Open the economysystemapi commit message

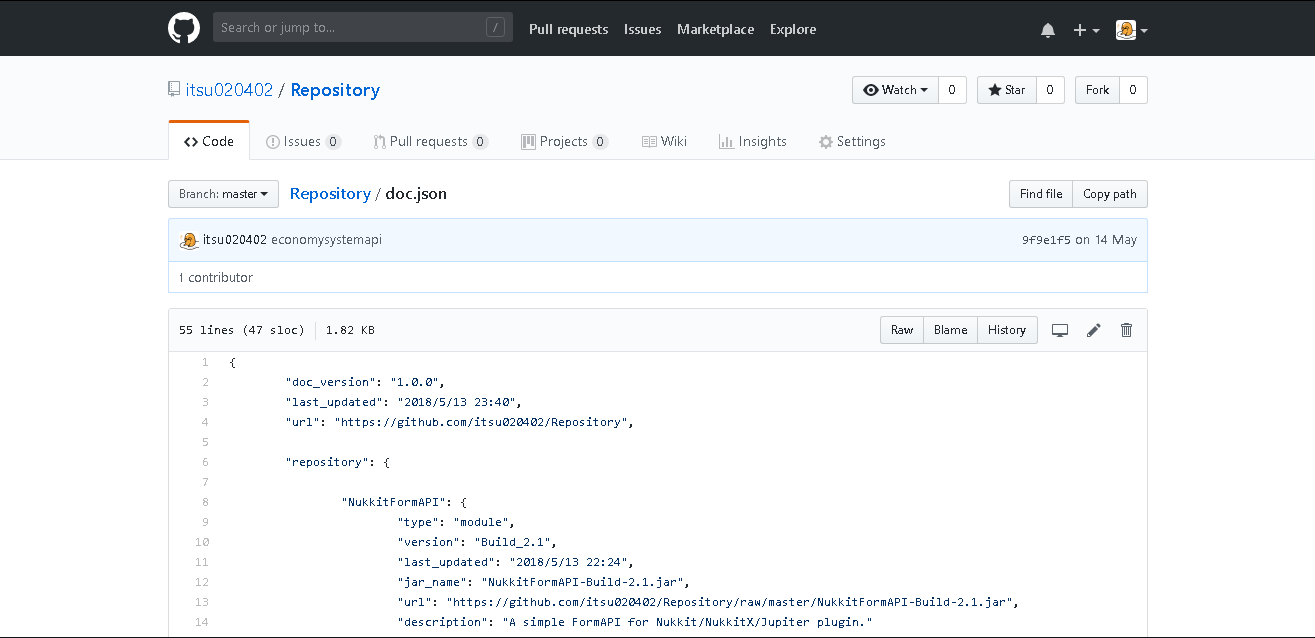pyautogui.click(x=326, y=240)
